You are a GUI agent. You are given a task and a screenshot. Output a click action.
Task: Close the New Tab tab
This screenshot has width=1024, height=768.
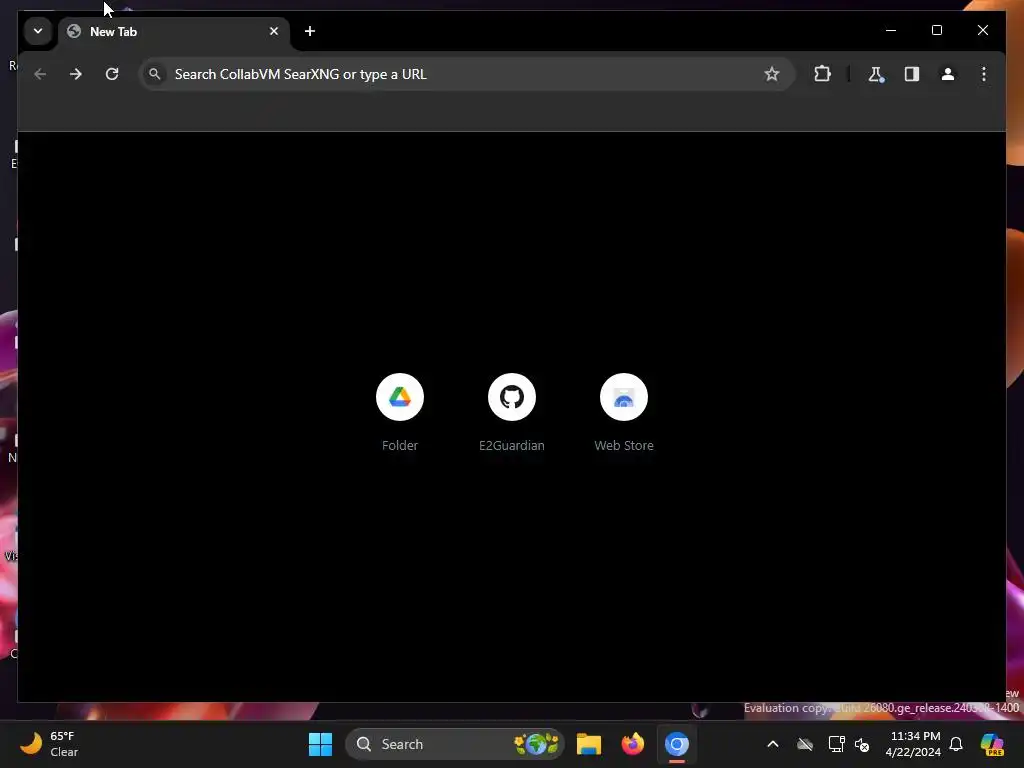pos(274,31)
